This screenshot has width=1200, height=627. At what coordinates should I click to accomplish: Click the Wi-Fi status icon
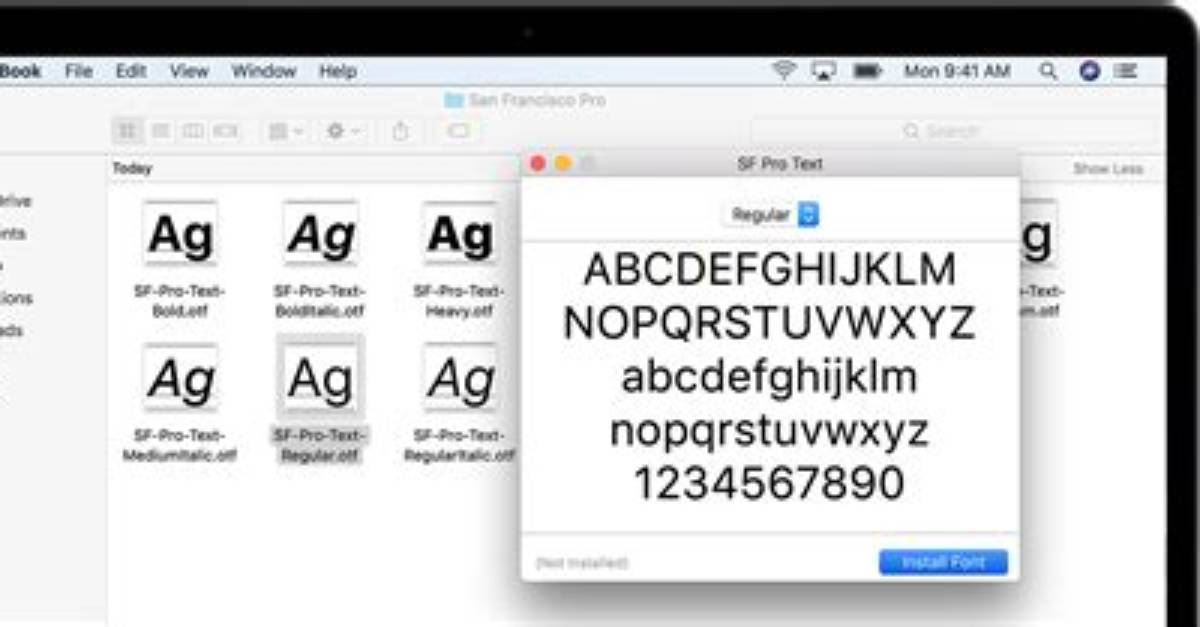[784, 71]
